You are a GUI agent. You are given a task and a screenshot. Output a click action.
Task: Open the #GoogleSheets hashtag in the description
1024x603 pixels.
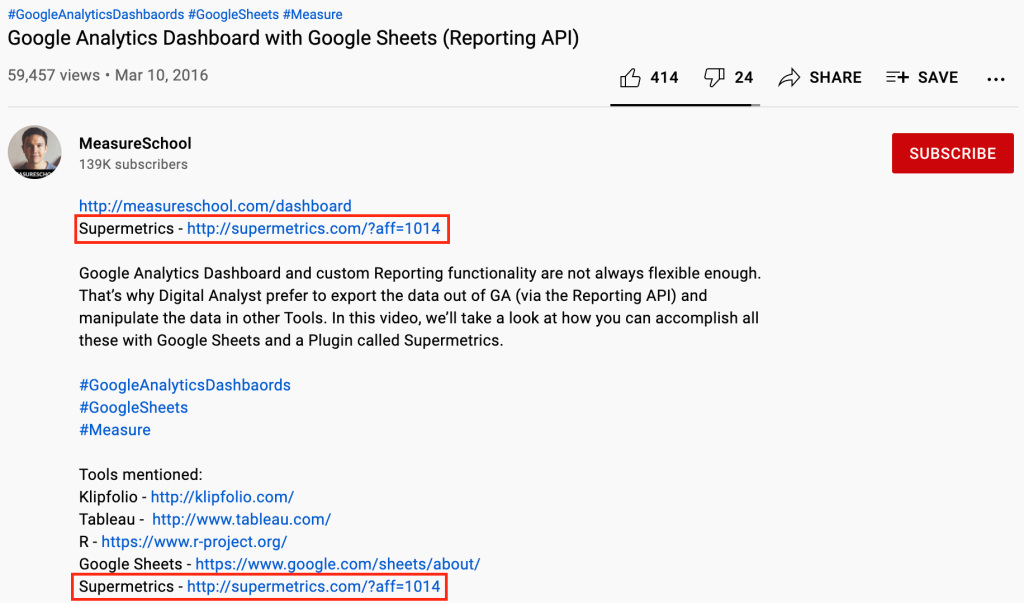pos(133,407)
